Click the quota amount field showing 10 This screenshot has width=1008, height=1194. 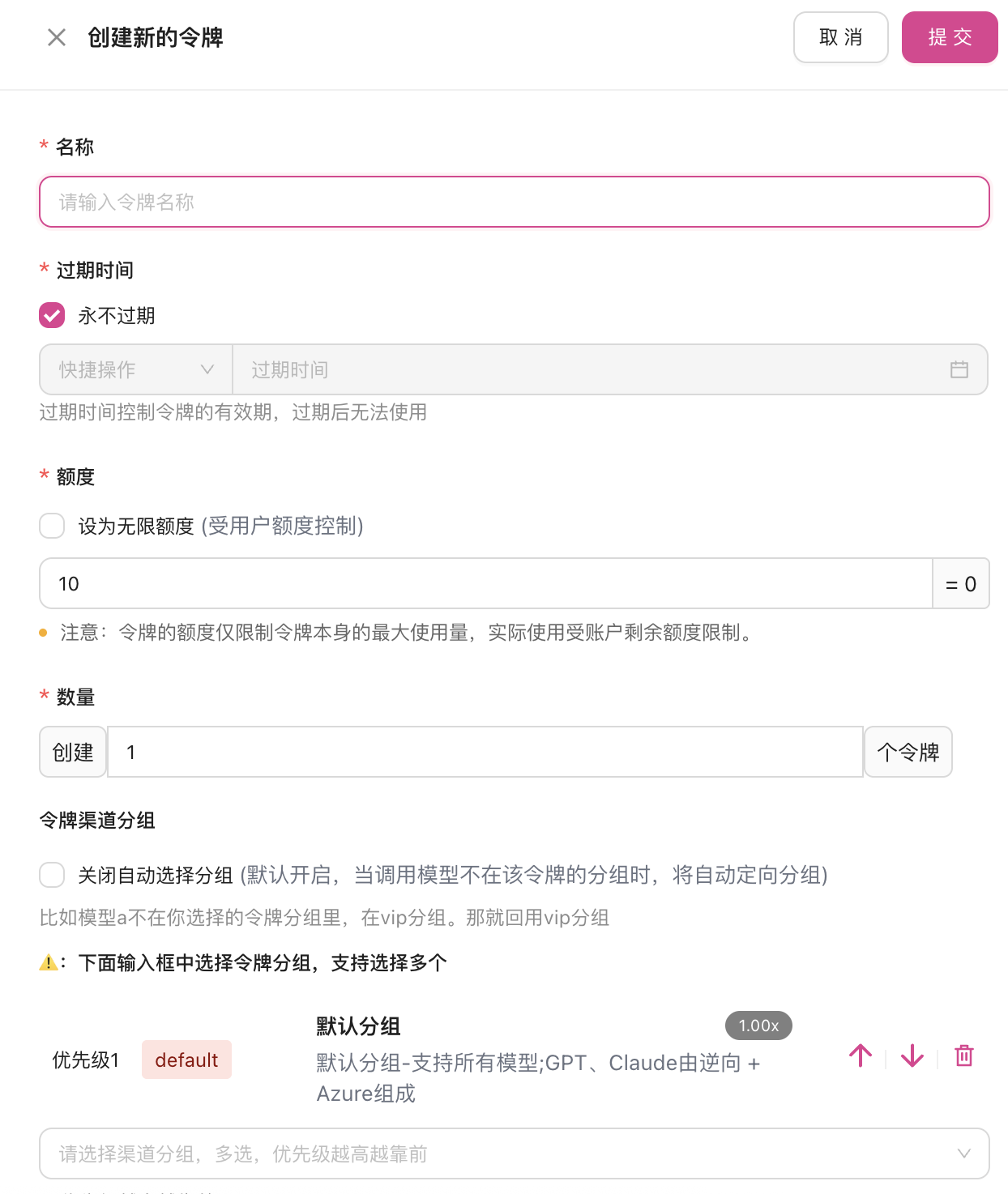(x=486, y=583)
